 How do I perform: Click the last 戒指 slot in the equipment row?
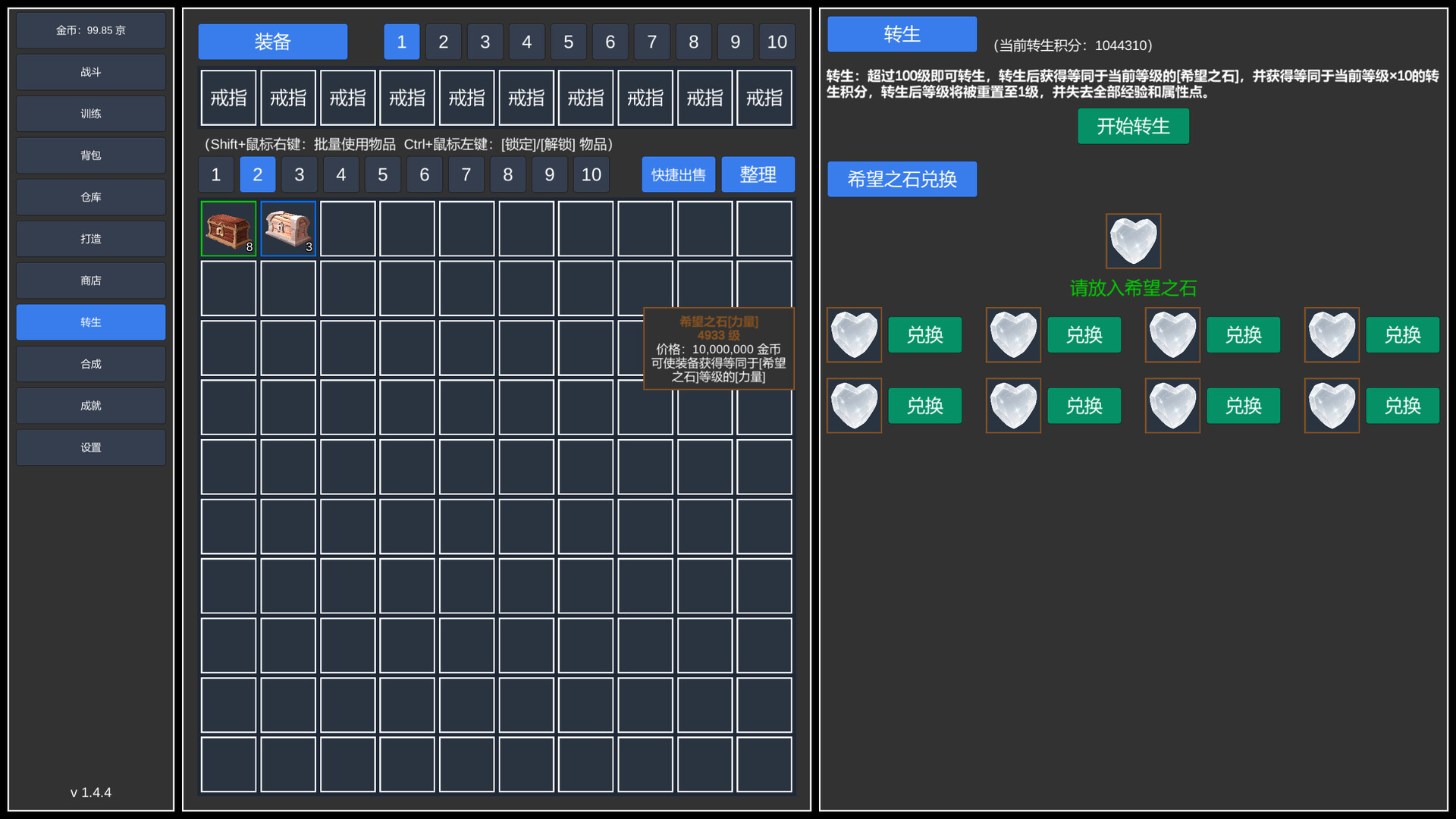click(x=764, y=98)
